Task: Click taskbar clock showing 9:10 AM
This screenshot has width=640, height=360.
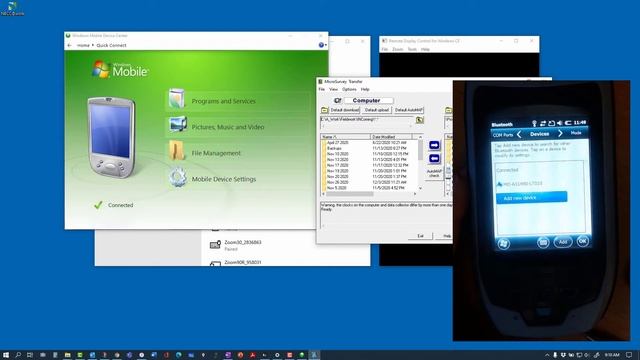Action: (x=612, y=355)
